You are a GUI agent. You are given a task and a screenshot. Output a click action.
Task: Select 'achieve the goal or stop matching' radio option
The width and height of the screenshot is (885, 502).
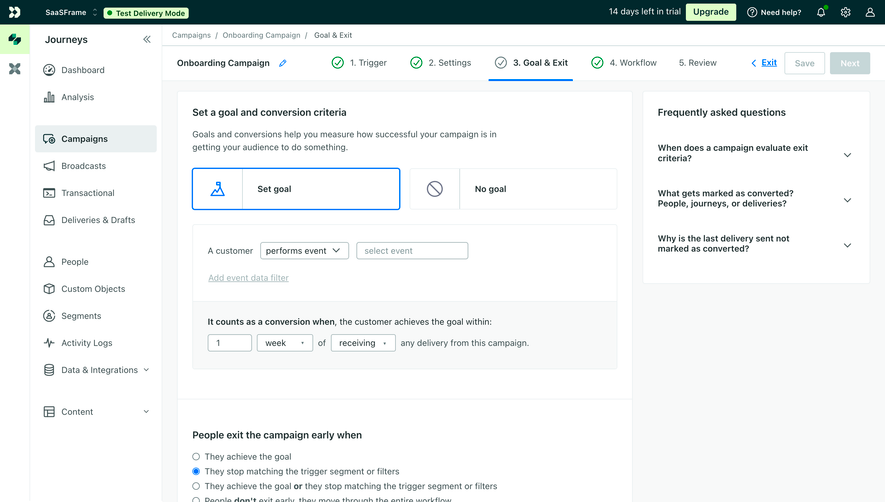pyautogui.click(x=196, y=486)
